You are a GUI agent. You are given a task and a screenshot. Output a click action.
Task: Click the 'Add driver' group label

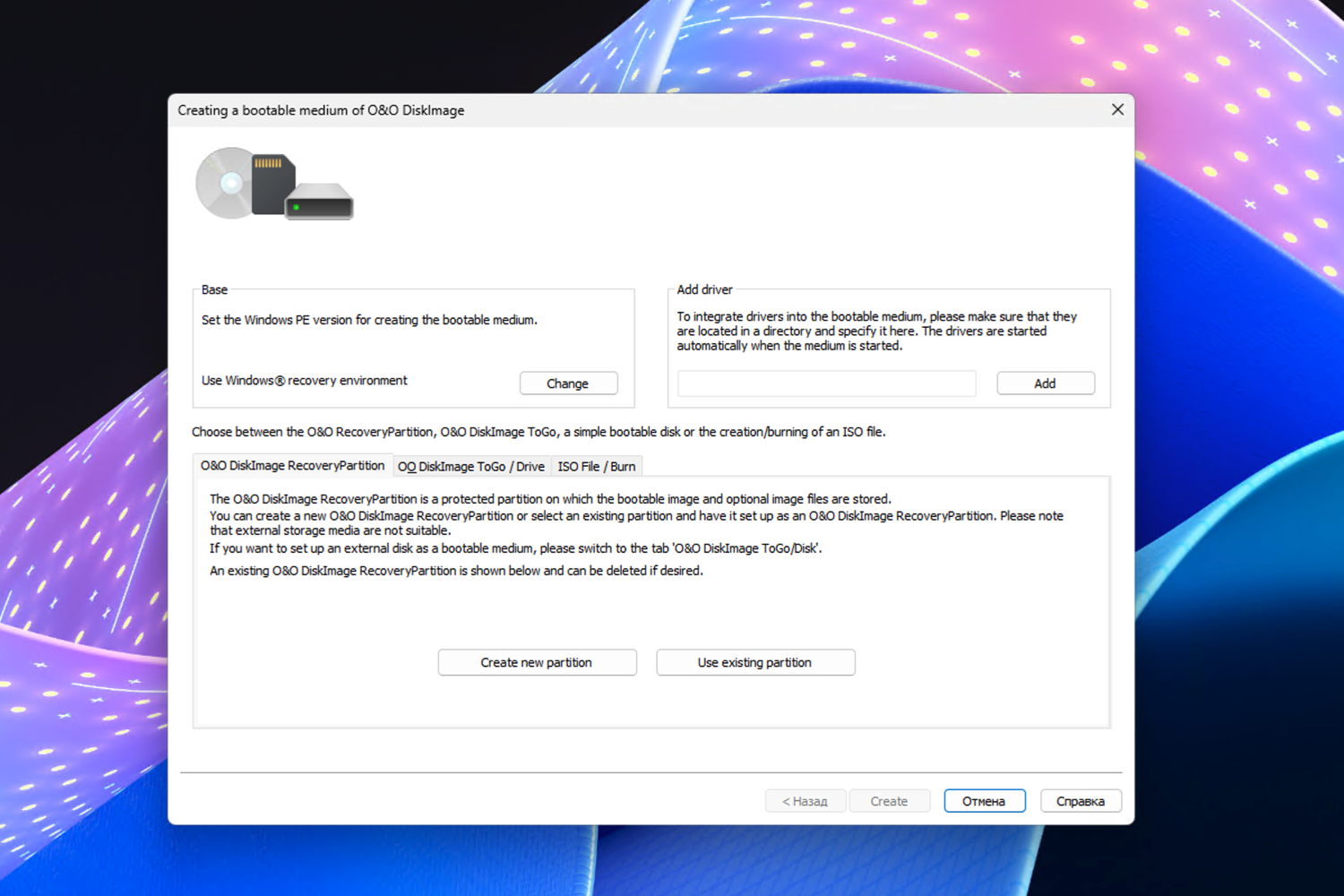click(x=705, y=289)
